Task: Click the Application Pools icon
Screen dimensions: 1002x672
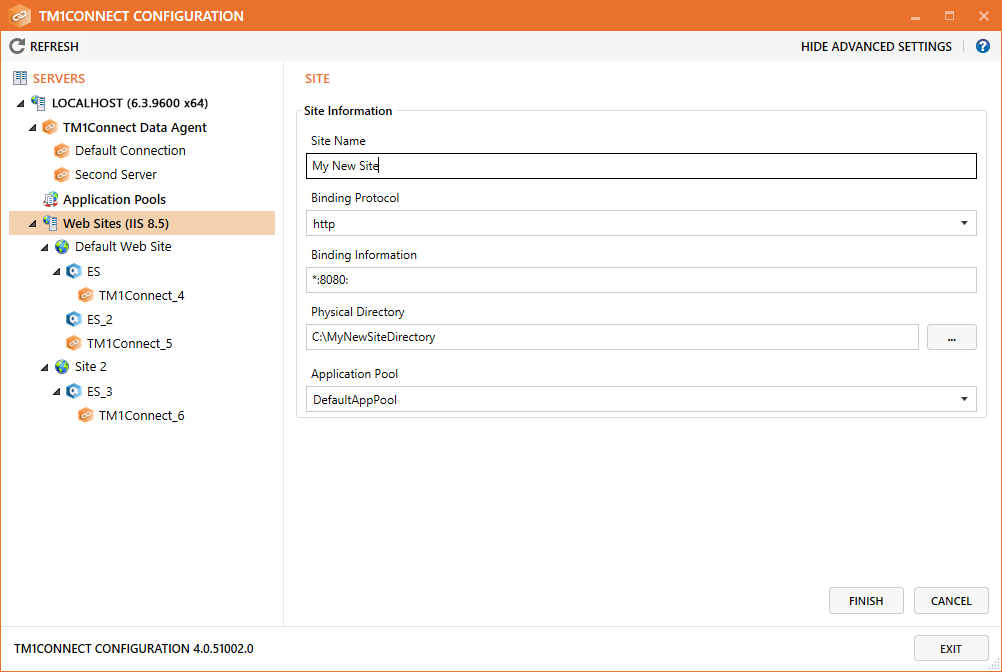Action: (50, 199)
